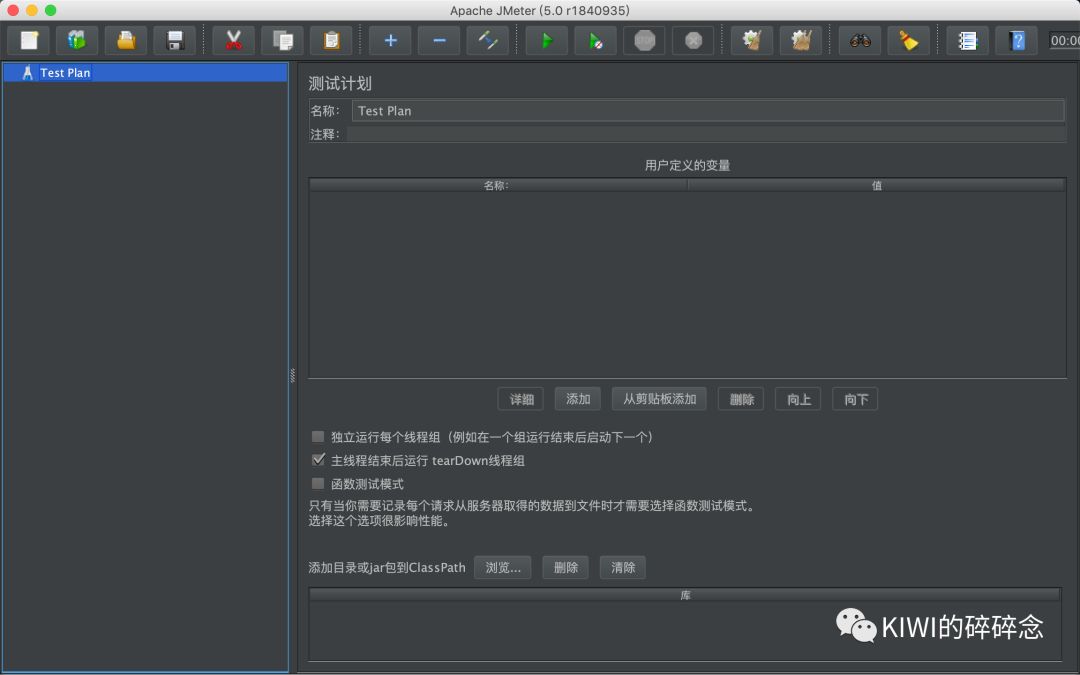The height and width of the screenshot is (675, 1080).
Task: Click the 清除 clear classpath button
Action: 623,568
